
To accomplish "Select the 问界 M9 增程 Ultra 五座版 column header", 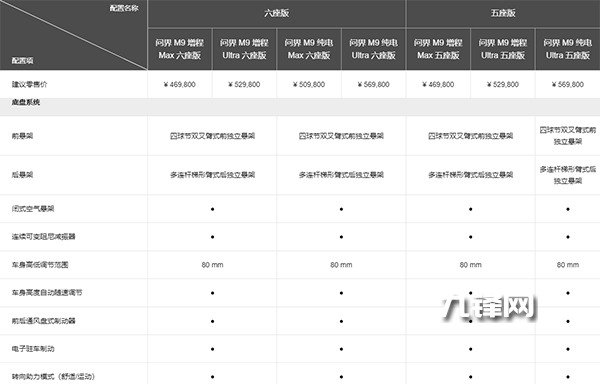I will [503, 49].
